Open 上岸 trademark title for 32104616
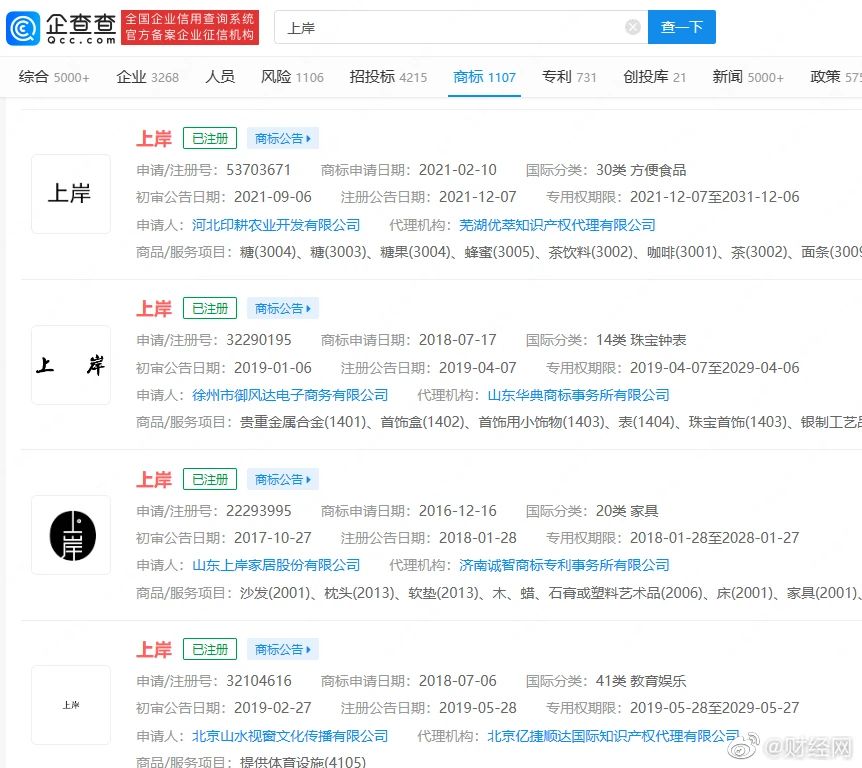Screen dimensions: 862x768 (x=154, y=649)
